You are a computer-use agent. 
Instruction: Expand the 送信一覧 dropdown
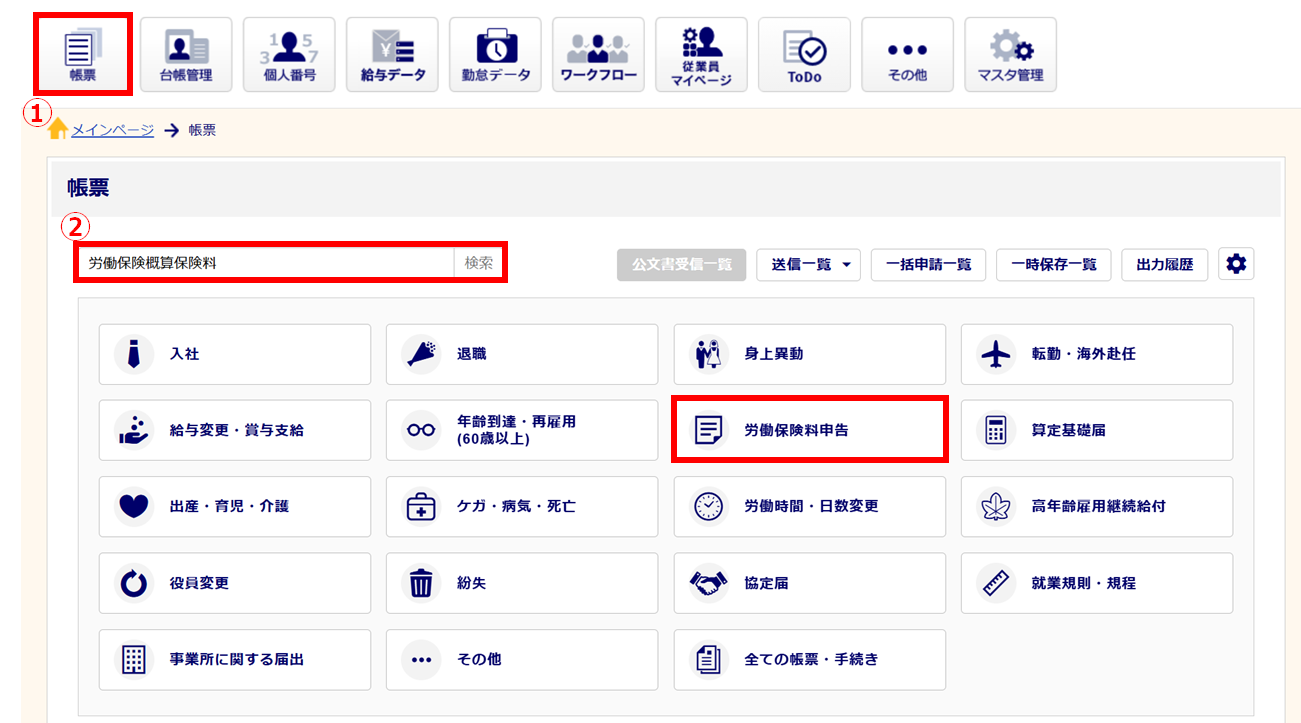point(808,264)
